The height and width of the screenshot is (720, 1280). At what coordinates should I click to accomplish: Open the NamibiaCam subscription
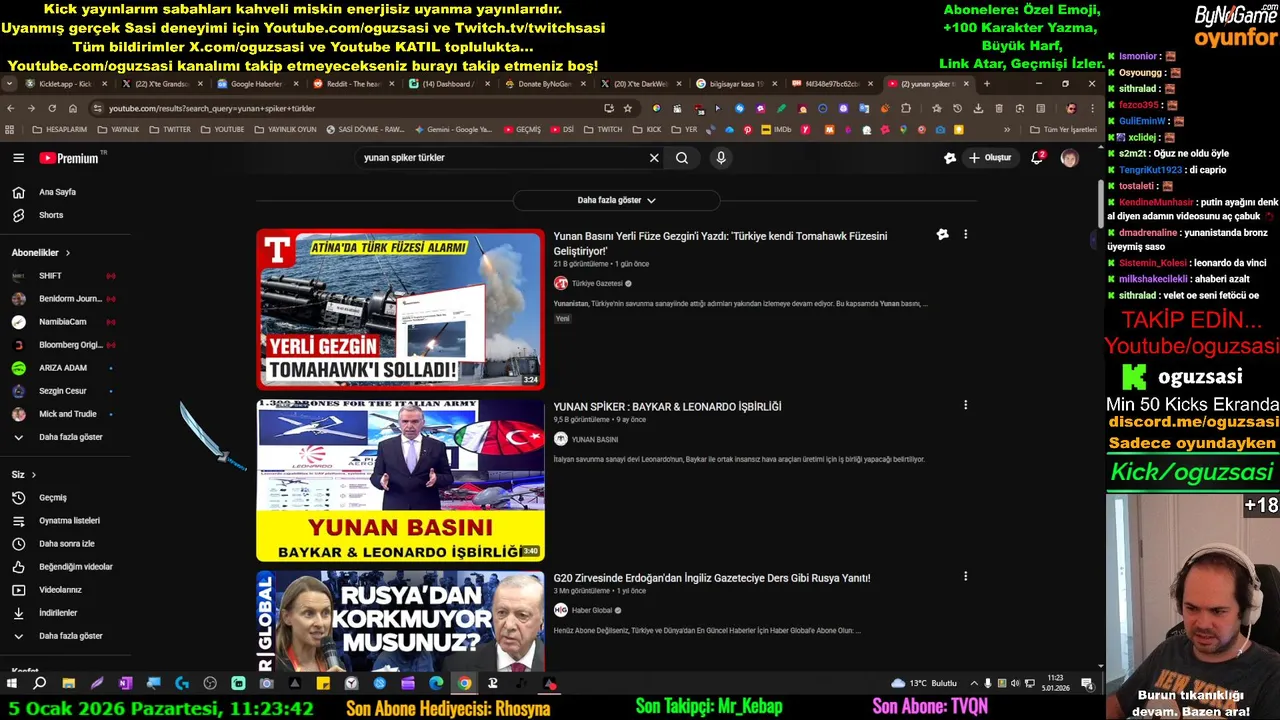(62, 322)
